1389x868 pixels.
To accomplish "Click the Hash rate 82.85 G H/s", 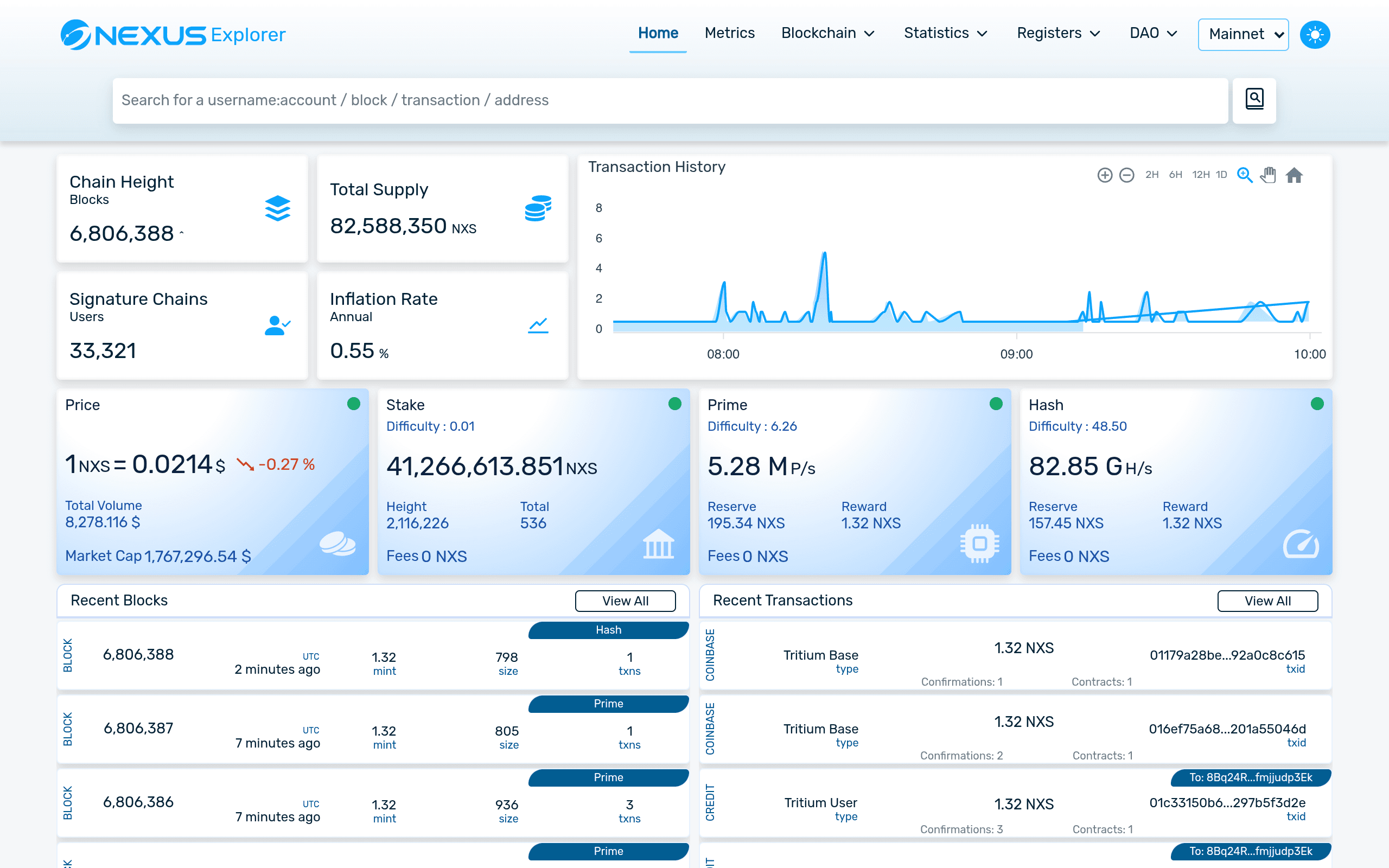I will [1090, 466].
